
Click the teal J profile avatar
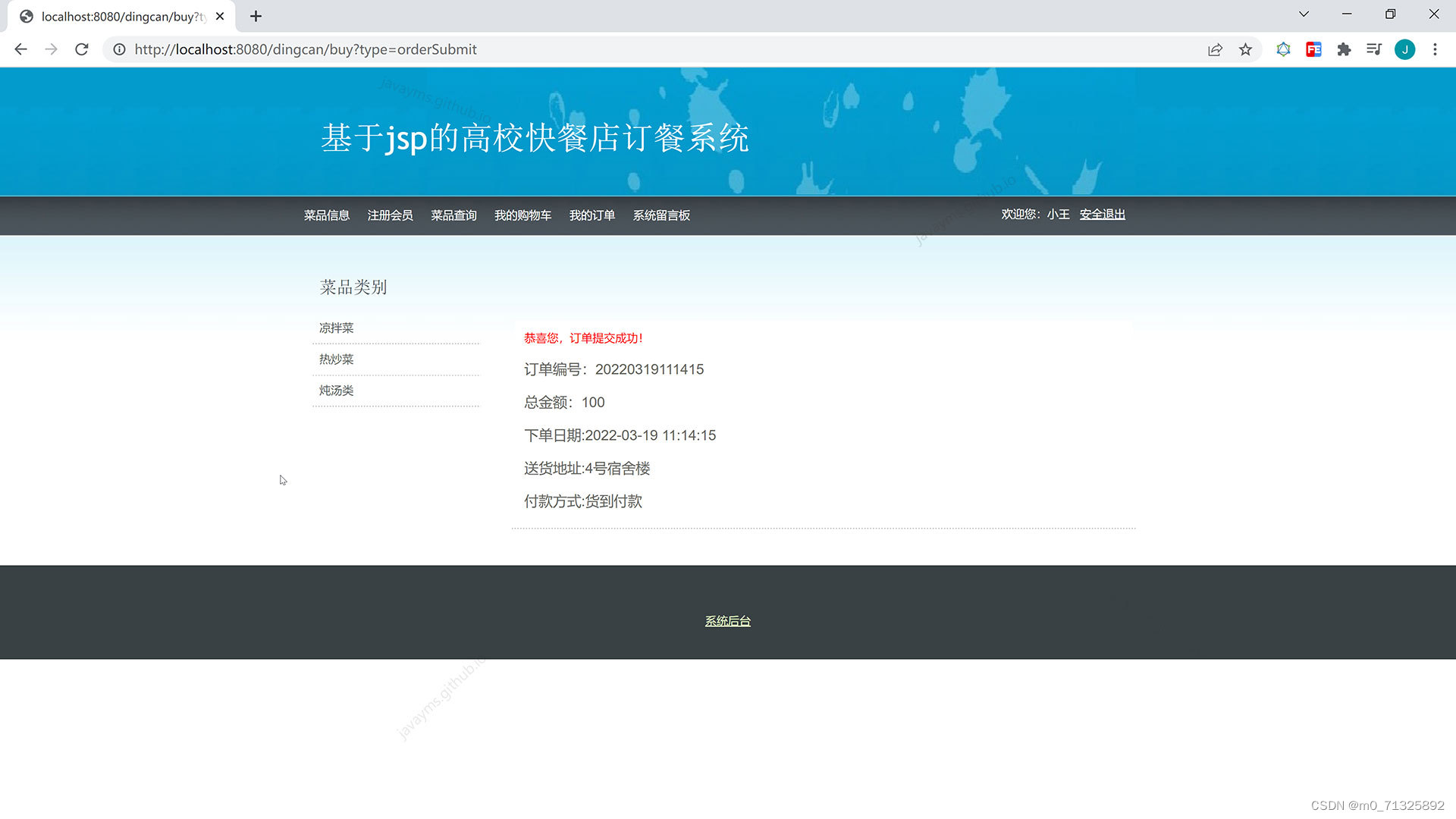(1405, 49)
